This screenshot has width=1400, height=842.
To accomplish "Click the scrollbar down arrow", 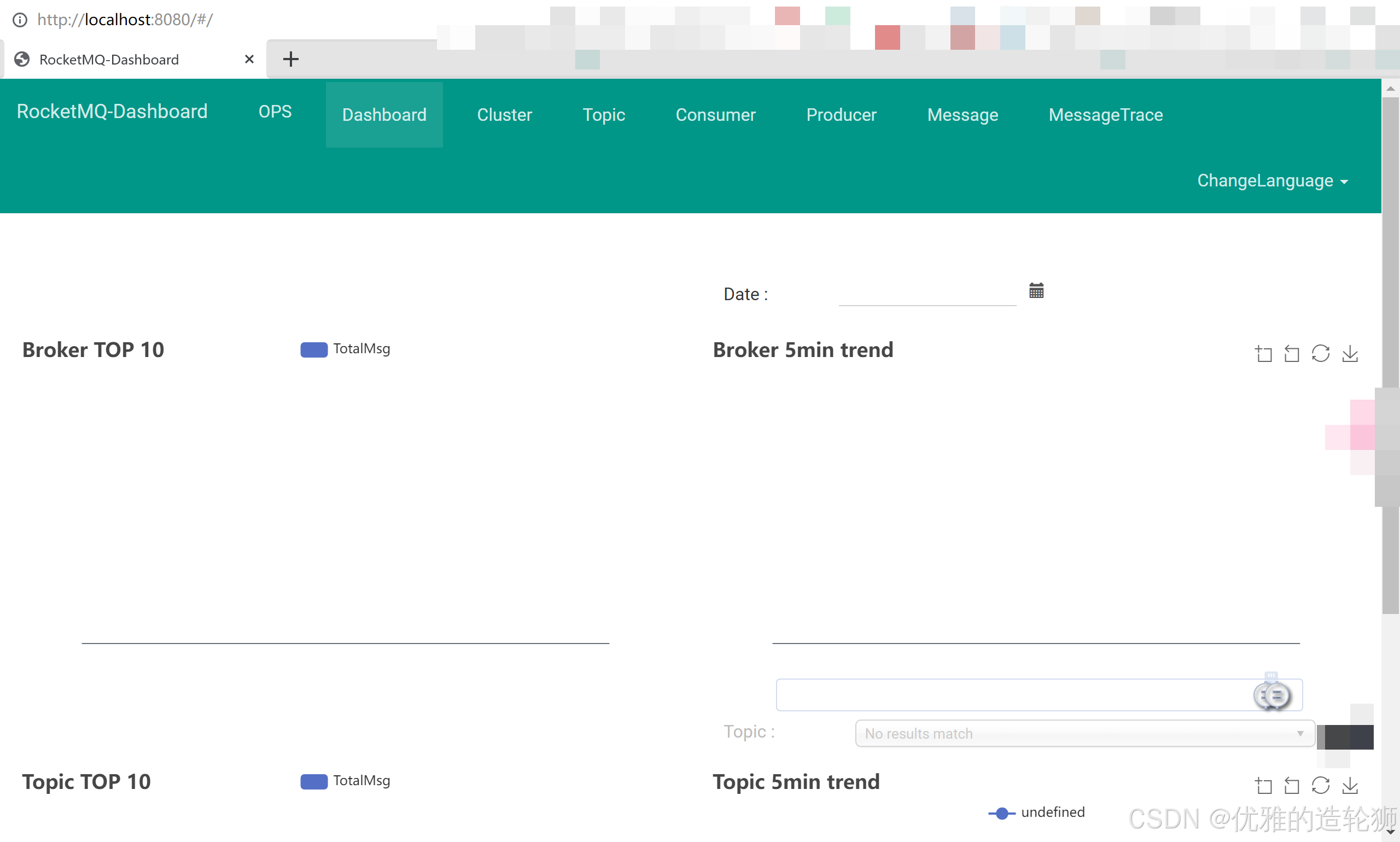I will pyautogui.click(x=1390, y=832).
